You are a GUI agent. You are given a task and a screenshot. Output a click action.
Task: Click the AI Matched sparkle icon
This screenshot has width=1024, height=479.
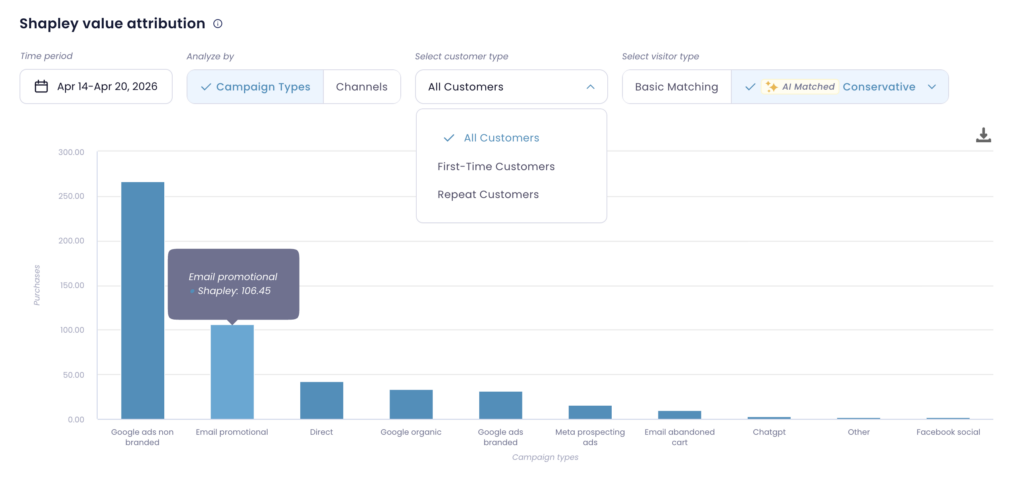[x=771, y=87]
